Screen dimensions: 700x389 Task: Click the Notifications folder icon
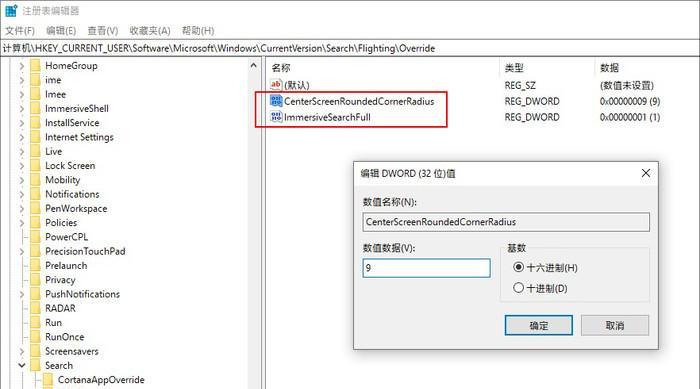pyautogui.click(x=36, y=194)
